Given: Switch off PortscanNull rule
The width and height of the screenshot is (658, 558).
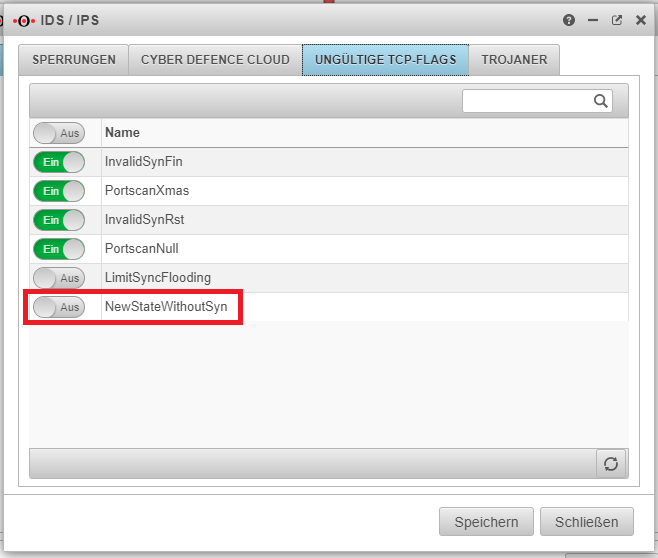Looking at the screenshot, I should 59,249.
